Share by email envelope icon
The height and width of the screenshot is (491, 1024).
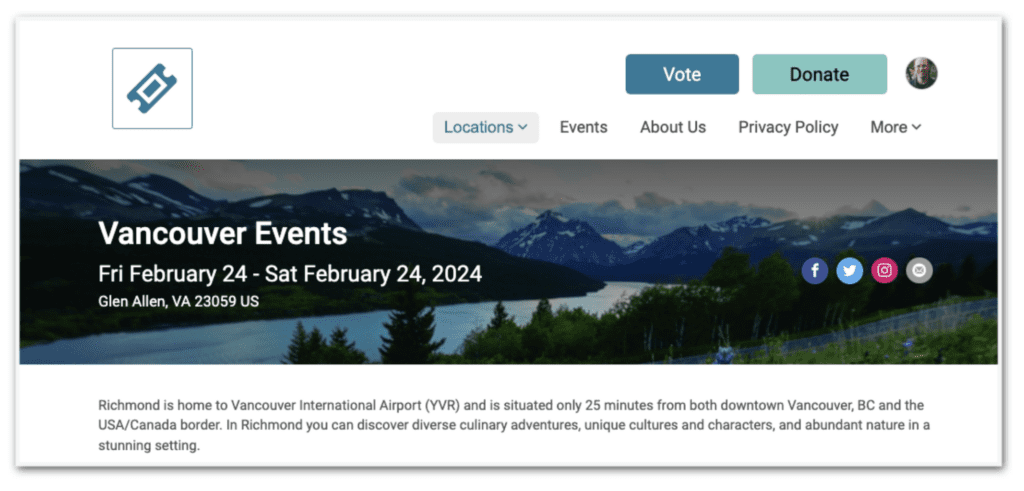(x=920, y=270)
